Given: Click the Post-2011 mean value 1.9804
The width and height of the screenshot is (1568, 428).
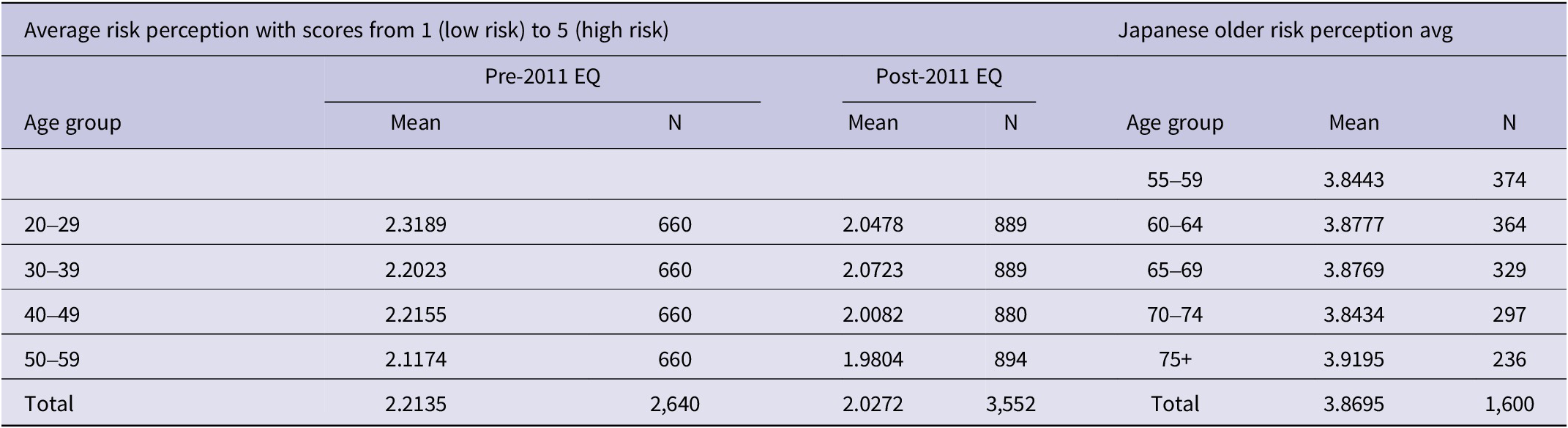Looking at the screenshot, I should [x=873, y=359].
